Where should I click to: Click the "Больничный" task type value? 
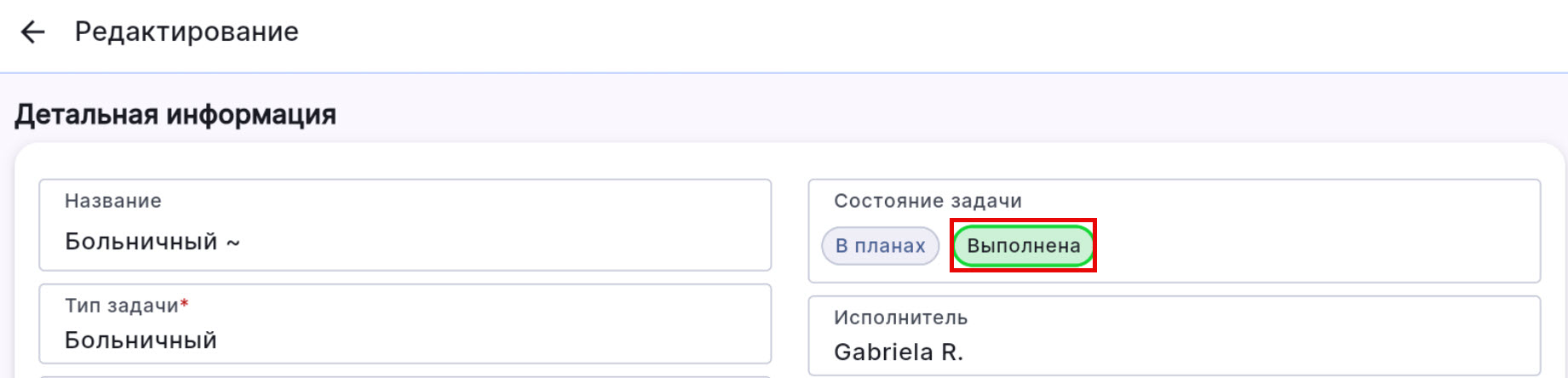(x=141, y=341)
